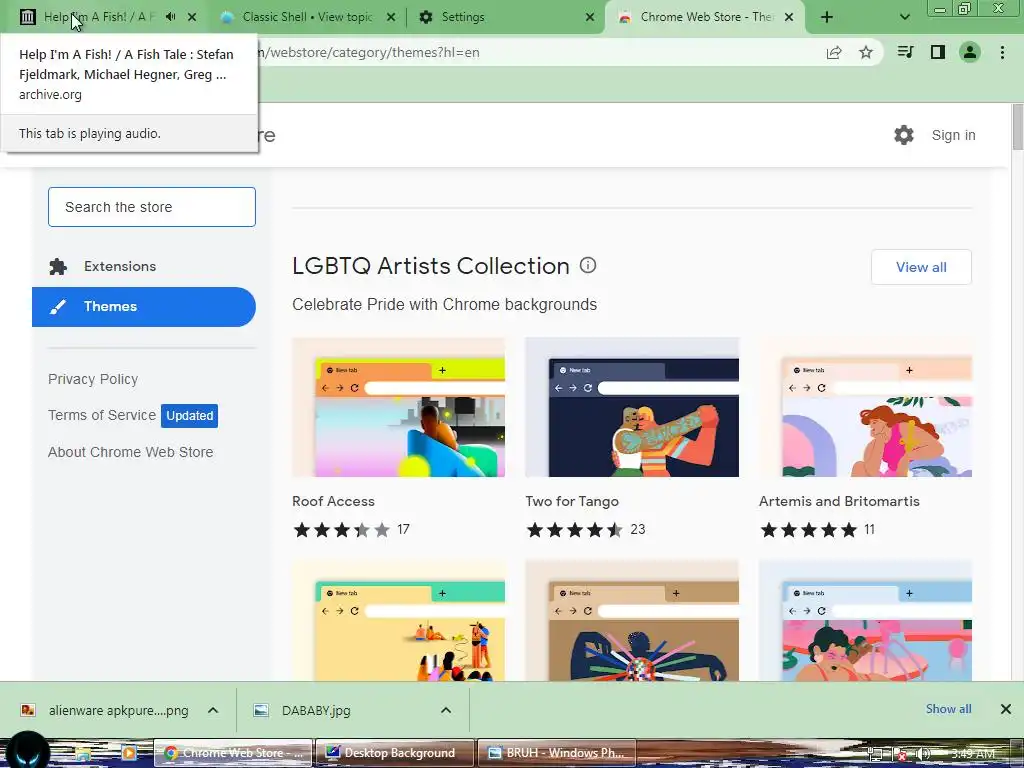Image resolution: width=1024 pixels, height=768 pixels.
Task: Click the taskbar clock 3:49 AM
Action: (x=973, y=754)
